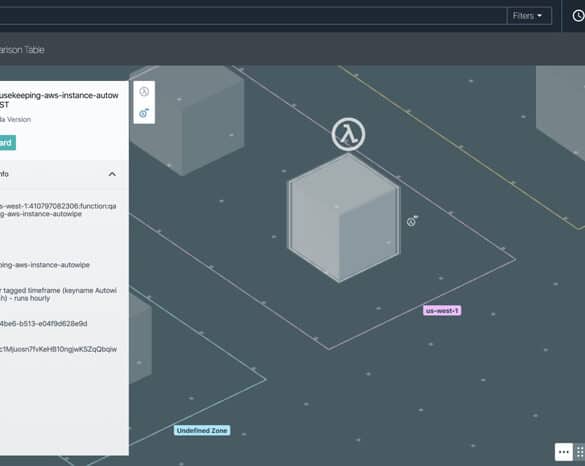Click the us-west-1 zone label
The height and width of the screenshot is (466, 585).
coord(442,310)
